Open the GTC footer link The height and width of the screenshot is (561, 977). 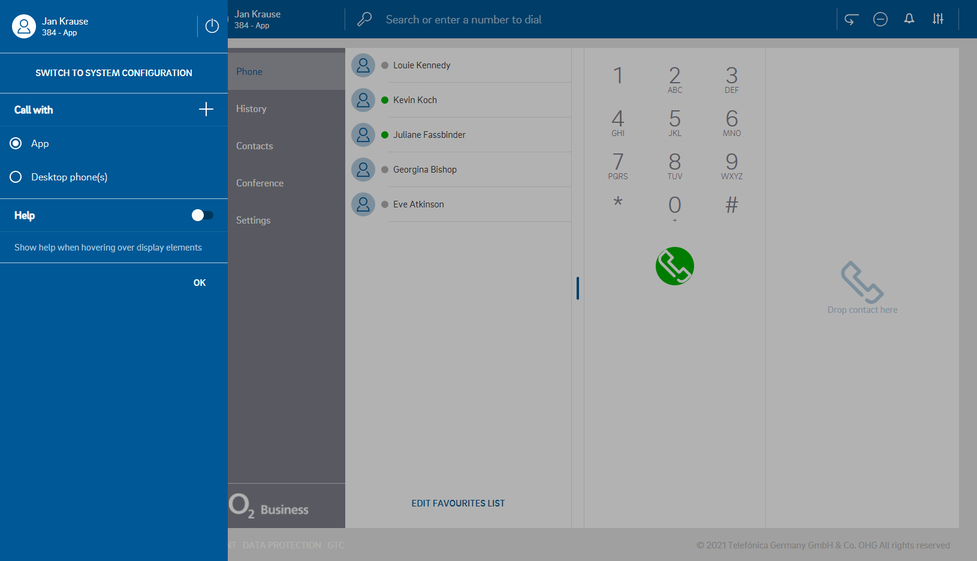tap(336, 545)
